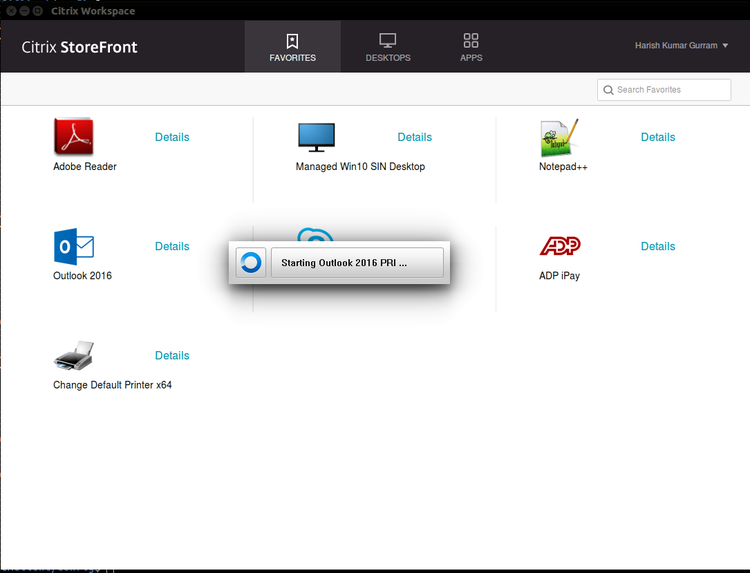Click the Outlook 2016 label

82,275
